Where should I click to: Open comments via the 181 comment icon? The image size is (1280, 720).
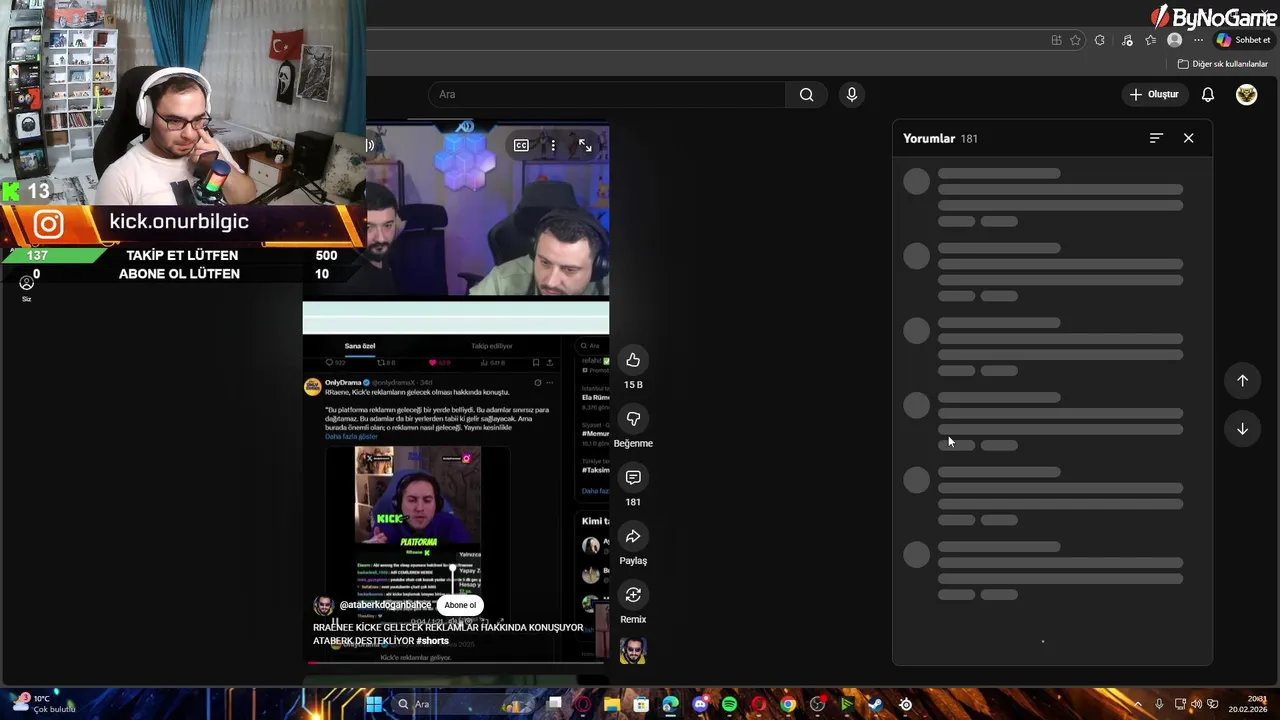coord(633,478)
